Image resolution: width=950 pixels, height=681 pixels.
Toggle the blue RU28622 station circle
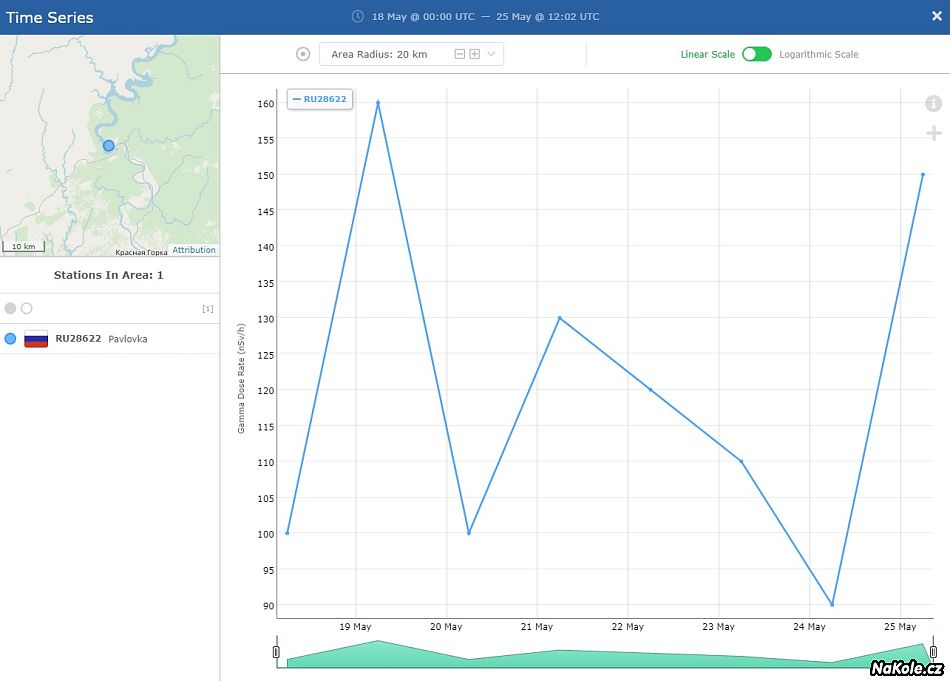10,339
